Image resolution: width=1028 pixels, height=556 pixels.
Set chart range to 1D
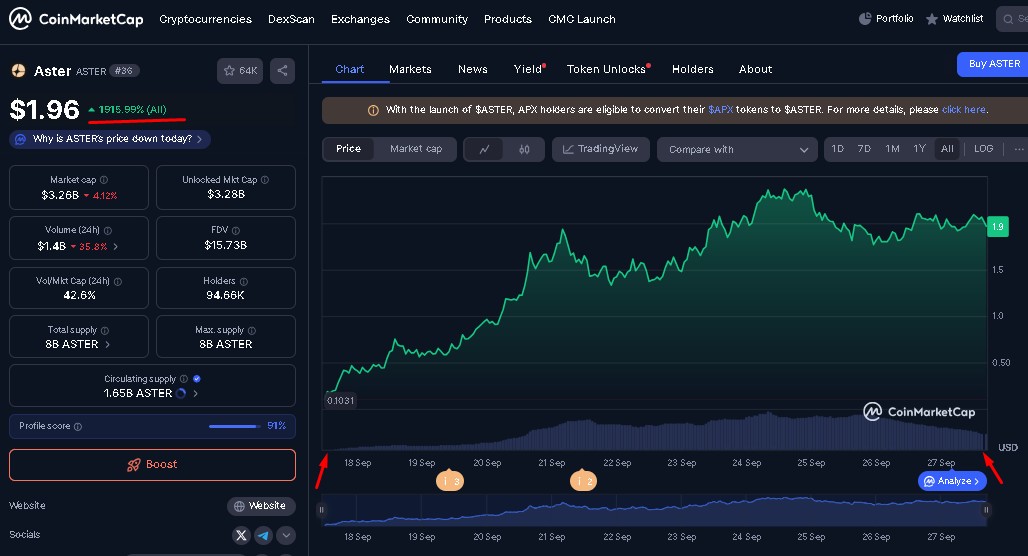coord(837,149)
